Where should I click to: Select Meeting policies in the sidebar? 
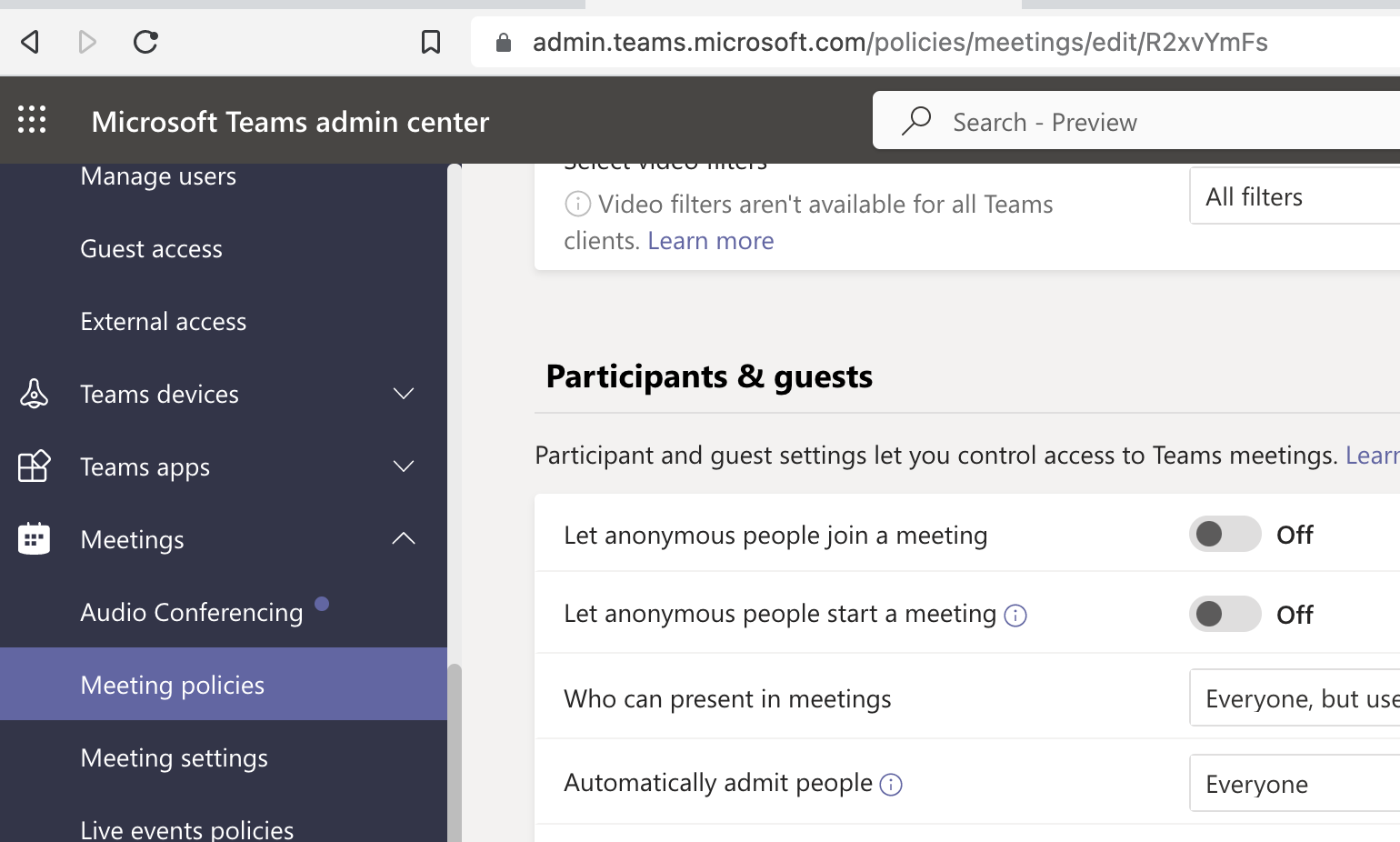[x=224, y=684]
